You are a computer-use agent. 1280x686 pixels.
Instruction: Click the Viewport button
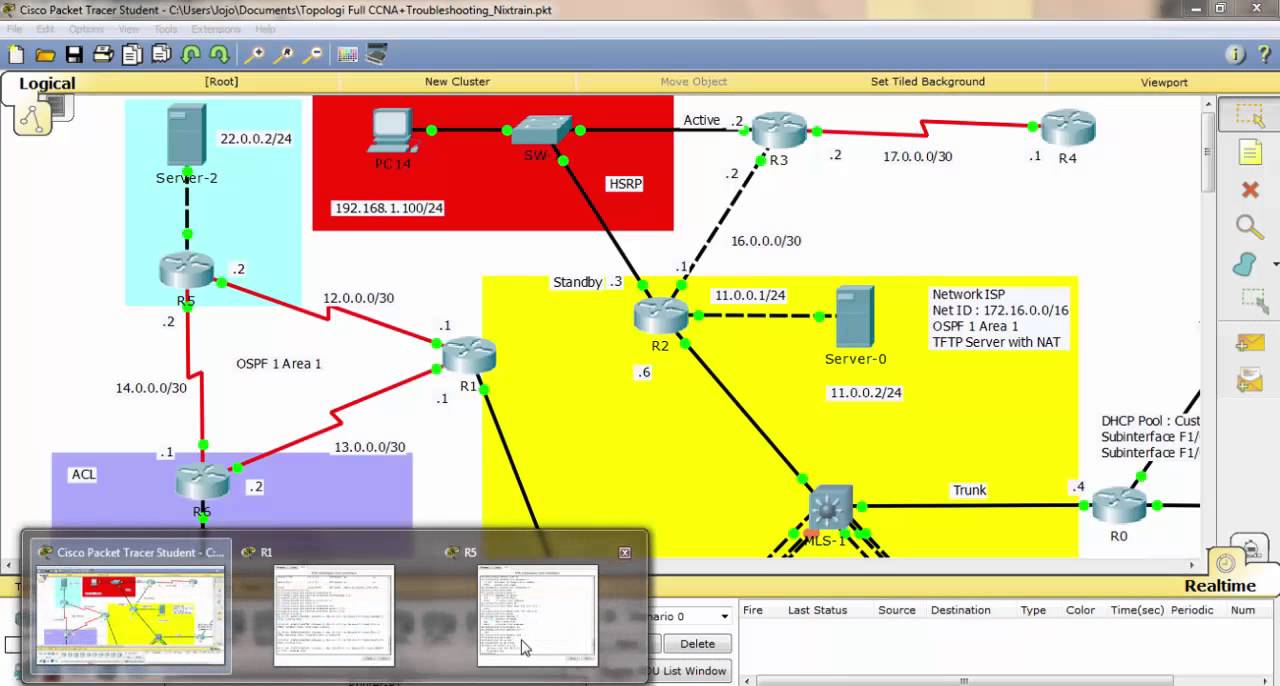(x=1164, y=82)
